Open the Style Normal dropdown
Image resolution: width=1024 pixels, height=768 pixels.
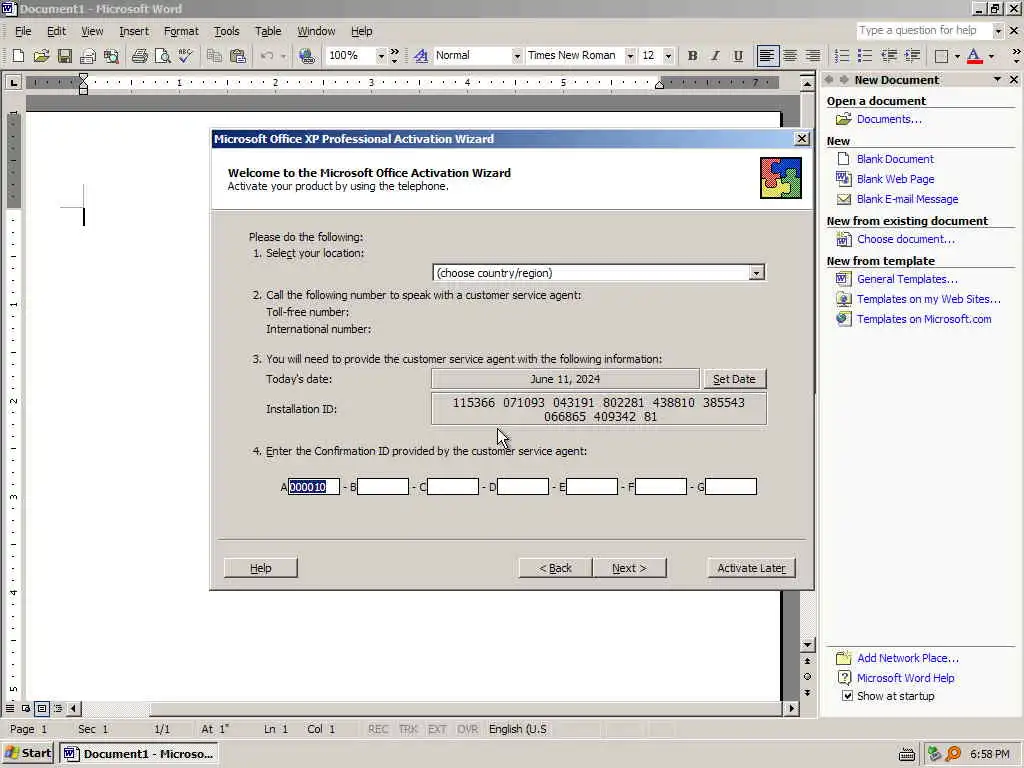click(x=517, y=56)
